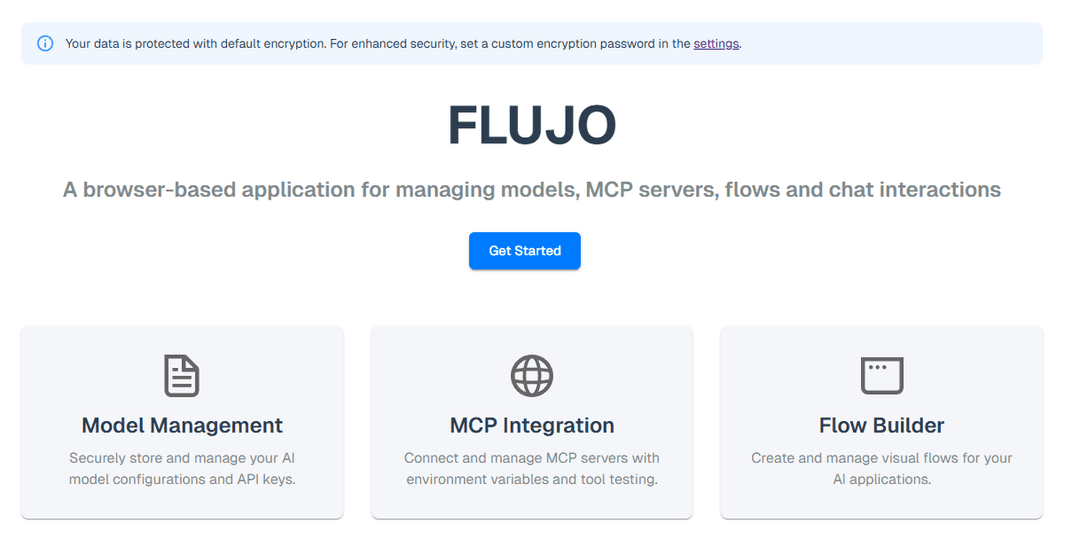Click the document icon above Model Management
1080x546 pixels.
(182, 375)
